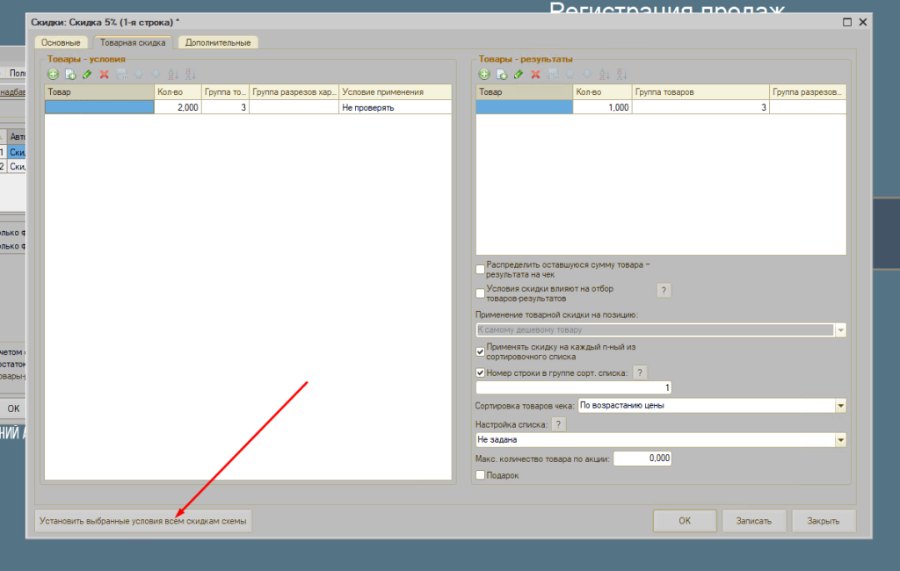Screen dimensions: 900x571
Task: Uncheck Применять скидку на каждый n-ный
Action: click(x=480, y=352)
